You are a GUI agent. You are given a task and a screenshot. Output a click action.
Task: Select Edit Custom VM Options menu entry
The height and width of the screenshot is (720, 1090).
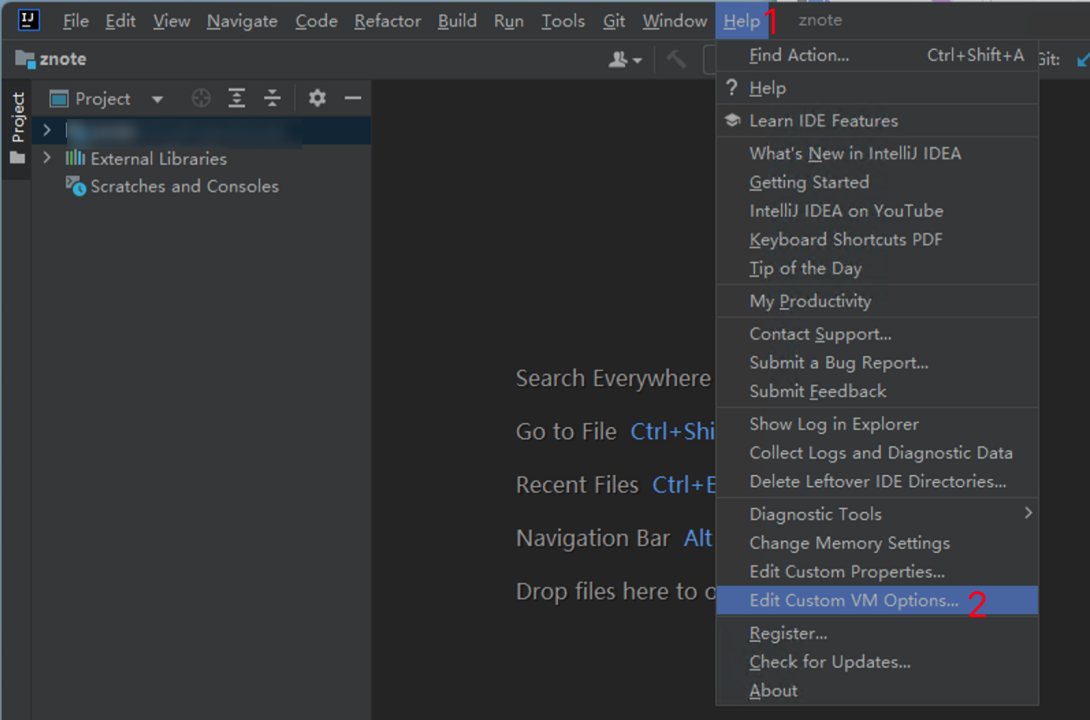(854, 600)
